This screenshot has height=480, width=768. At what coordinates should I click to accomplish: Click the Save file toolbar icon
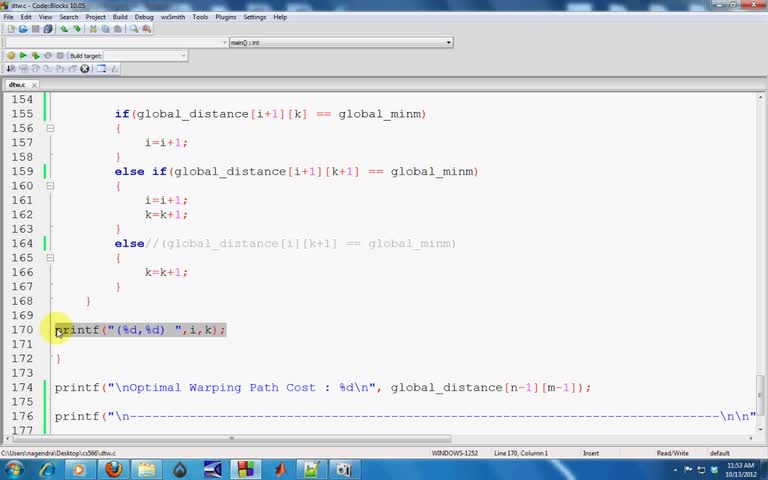pyautogui.click(x=35, y=29)
